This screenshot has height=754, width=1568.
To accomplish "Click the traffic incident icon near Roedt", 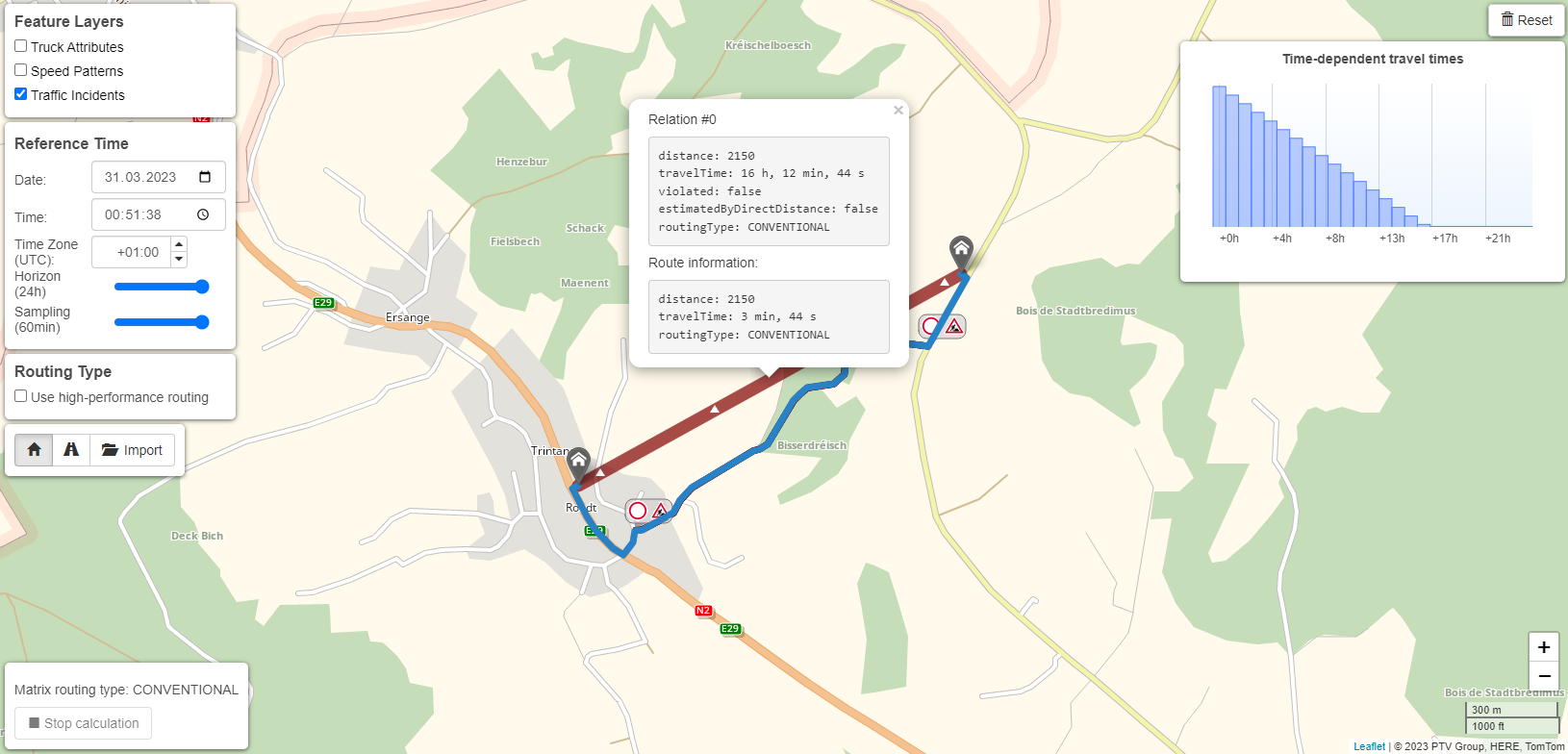I will [648, 511].
